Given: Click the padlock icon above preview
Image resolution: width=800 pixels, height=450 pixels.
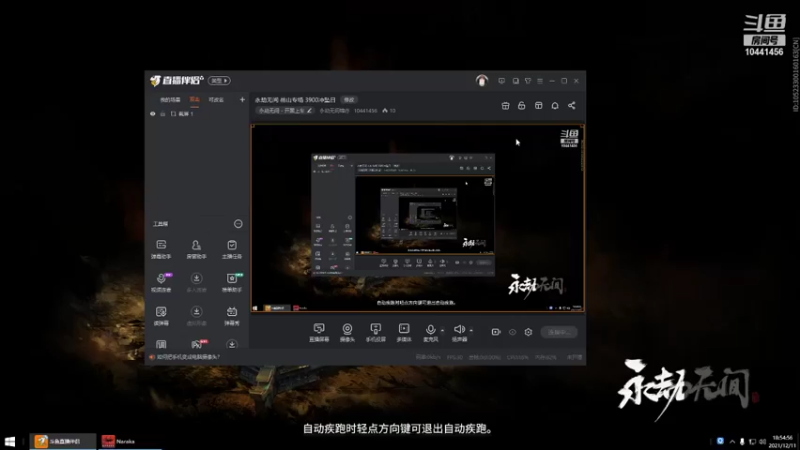Looking at the screenshot, I should [x=521, y=106].
